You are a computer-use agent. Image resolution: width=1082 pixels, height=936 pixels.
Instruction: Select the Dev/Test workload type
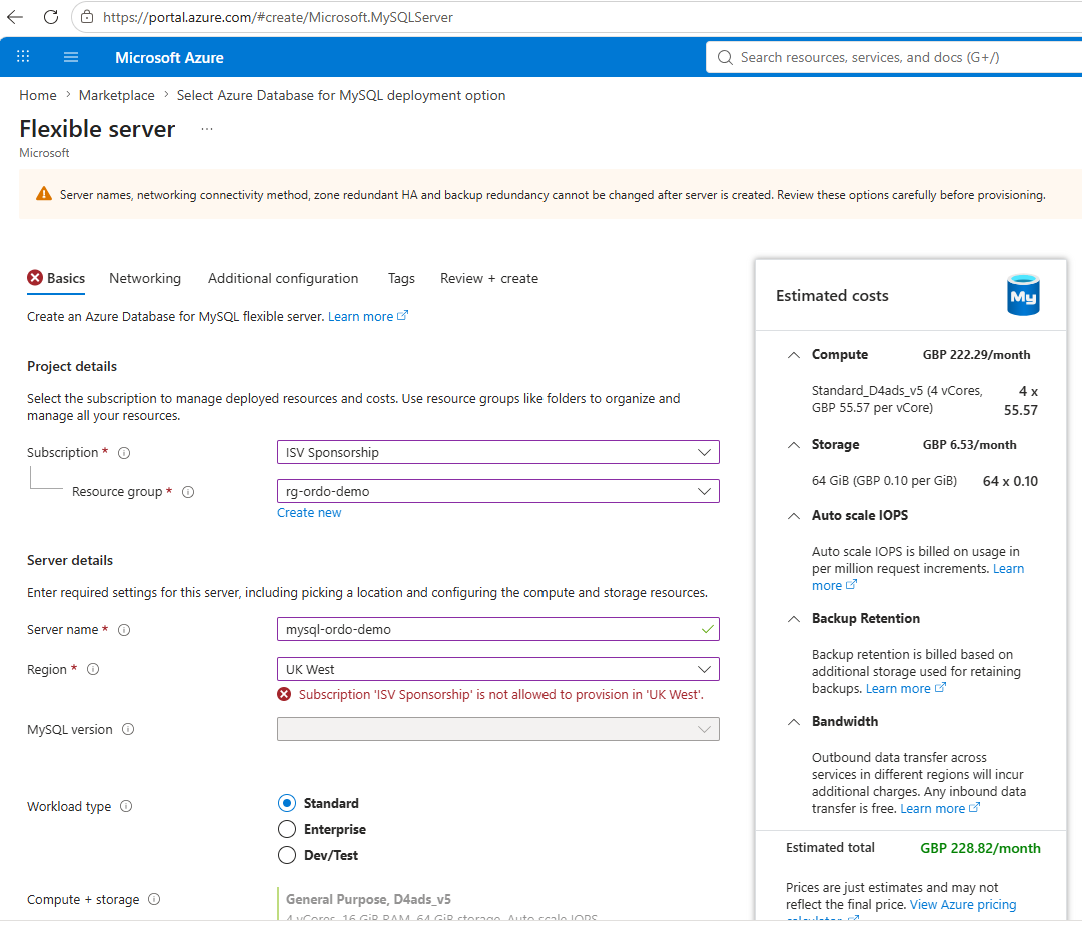click(287, 855)
